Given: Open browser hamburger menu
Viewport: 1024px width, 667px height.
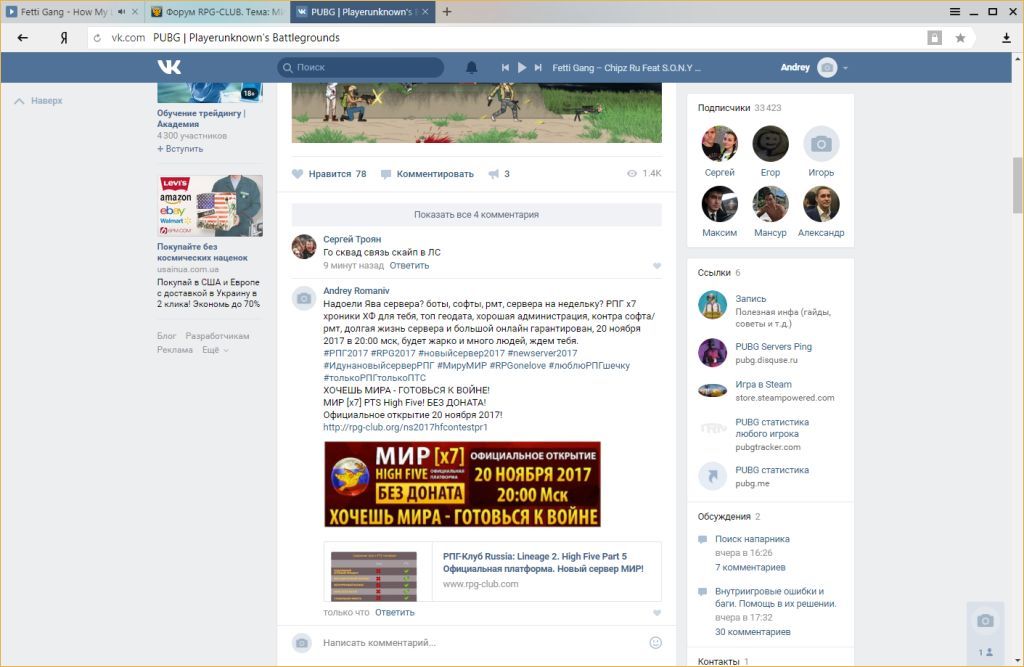Looking at the screenshot, I should [955, 12].
